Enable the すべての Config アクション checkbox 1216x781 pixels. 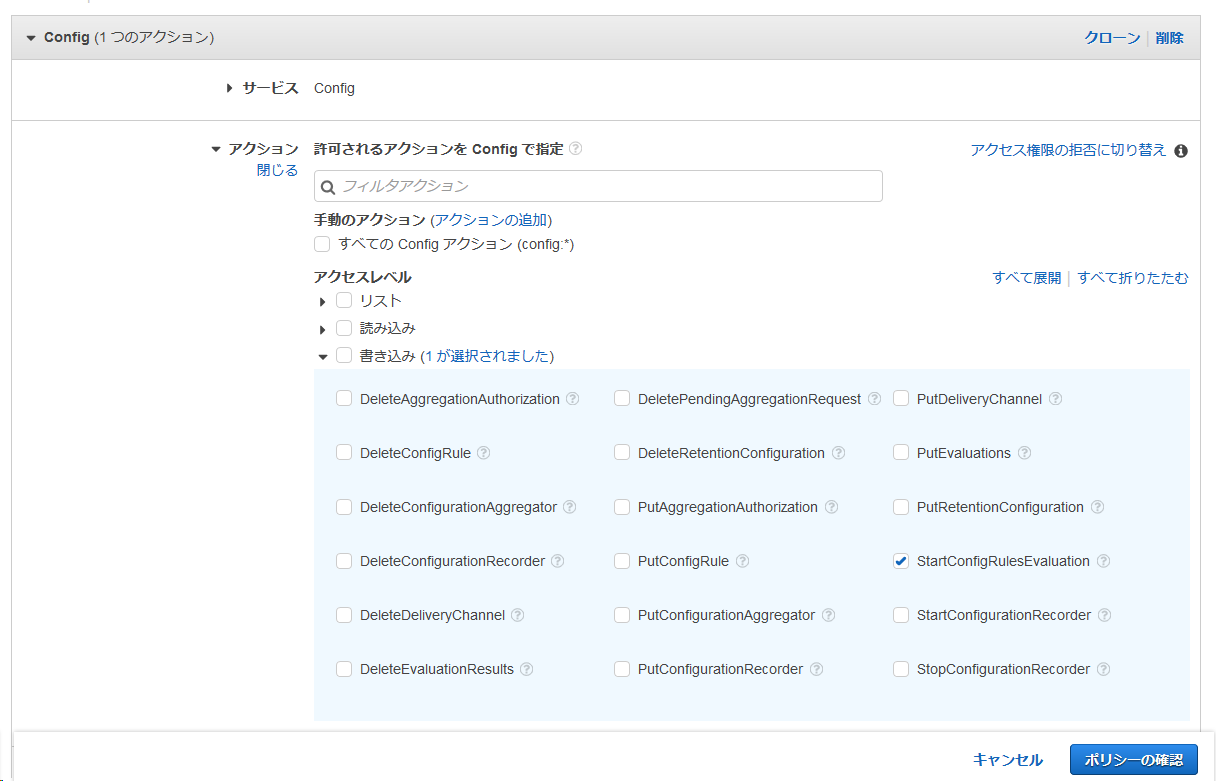(322, 244)
